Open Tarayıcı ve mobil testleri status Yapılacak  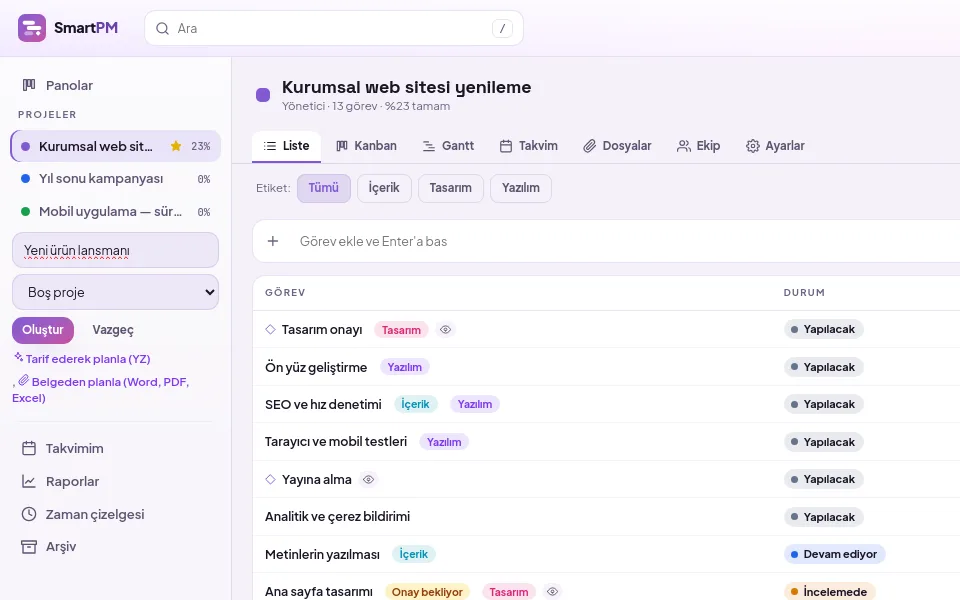tap(823, 442)
